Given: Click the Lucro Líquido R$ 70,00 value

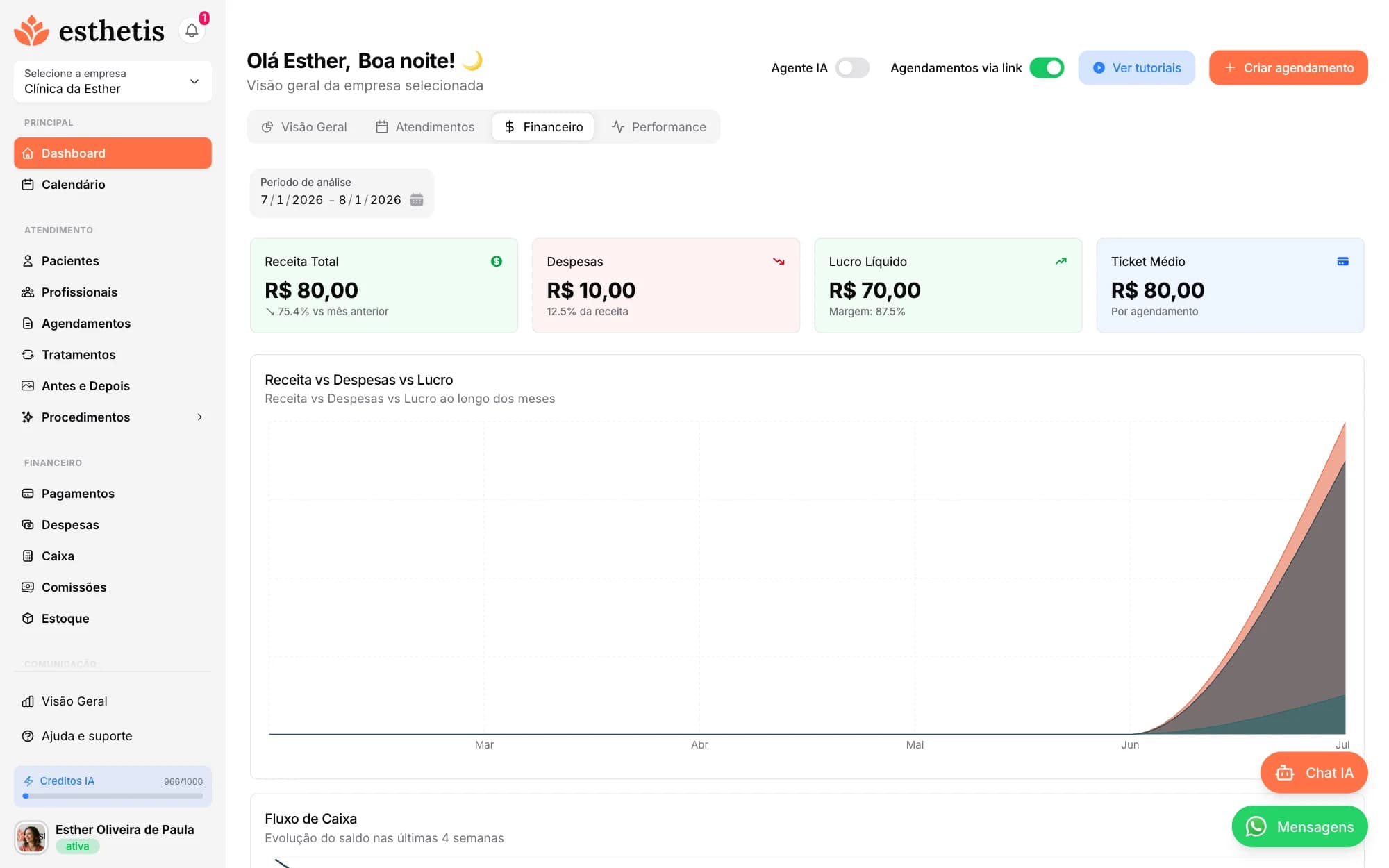Looking at the screenshot, I should point(875,290).
